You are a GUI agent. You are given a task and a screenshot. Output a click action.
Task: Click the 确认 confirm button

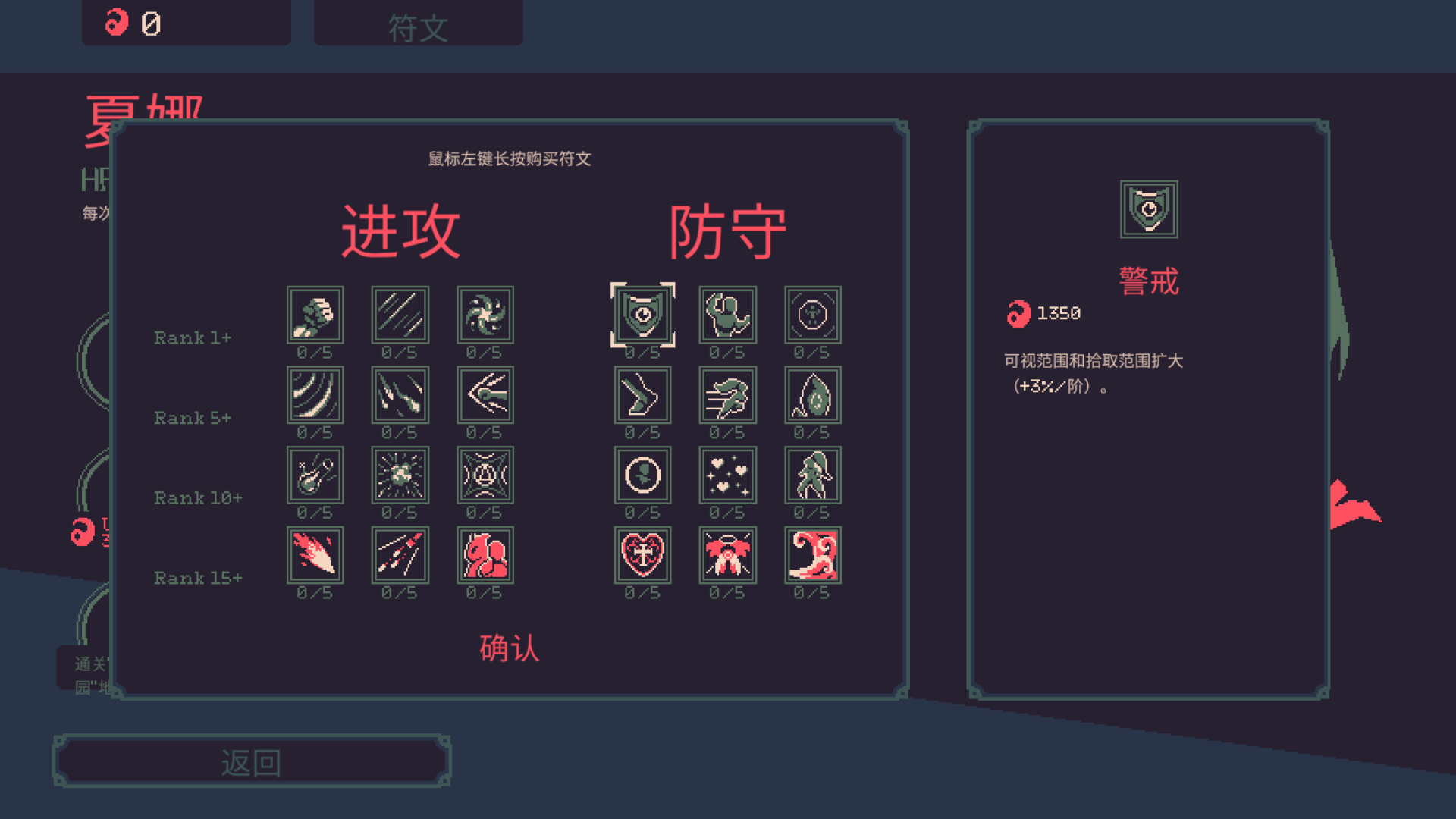[509, 648]
